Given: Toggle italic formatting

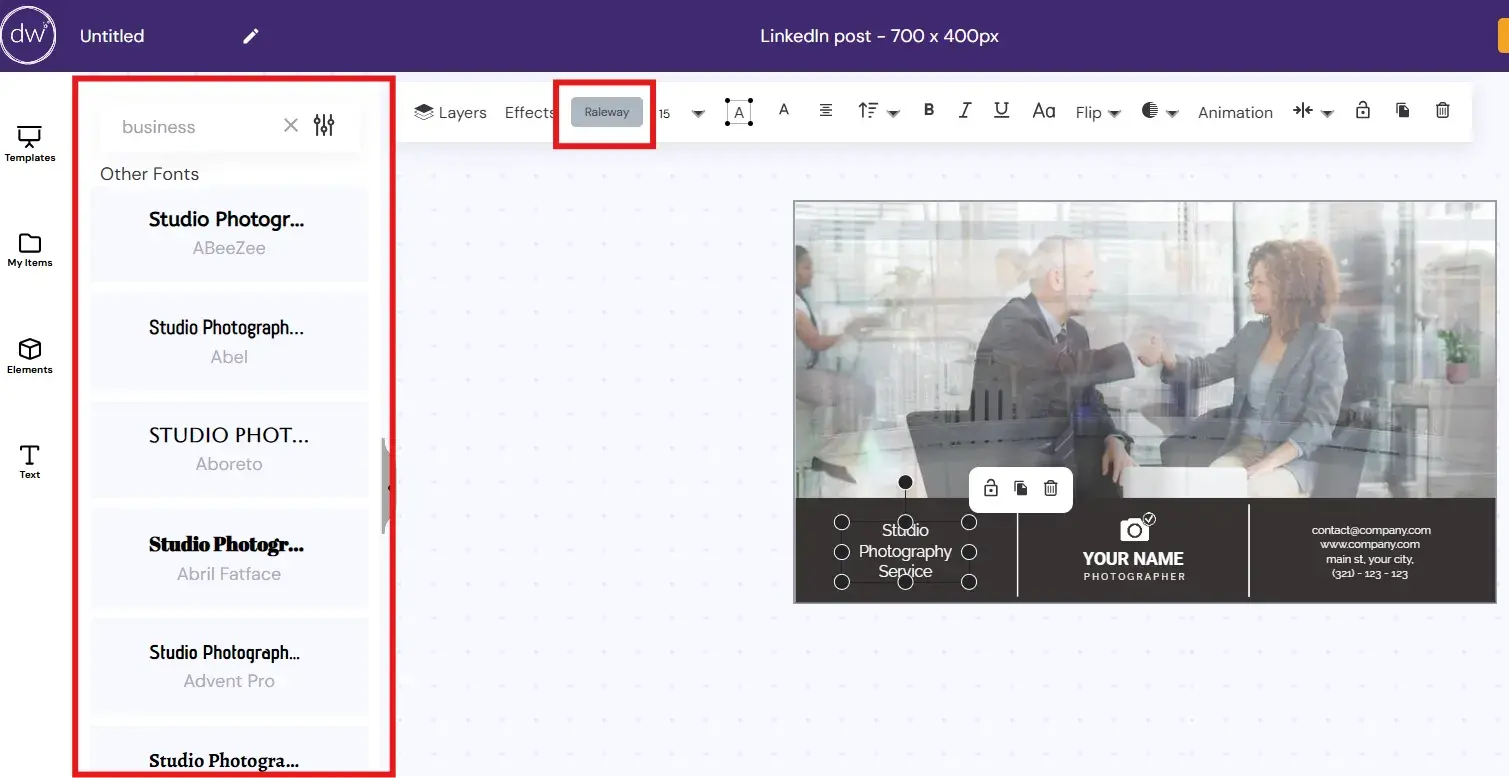Looking at the screenshot, I should [964, 111].
